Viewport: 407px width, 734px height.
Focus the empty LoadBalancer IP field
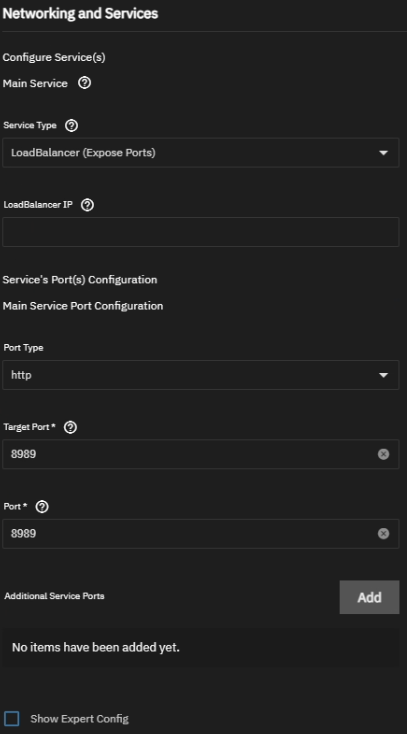200,232
